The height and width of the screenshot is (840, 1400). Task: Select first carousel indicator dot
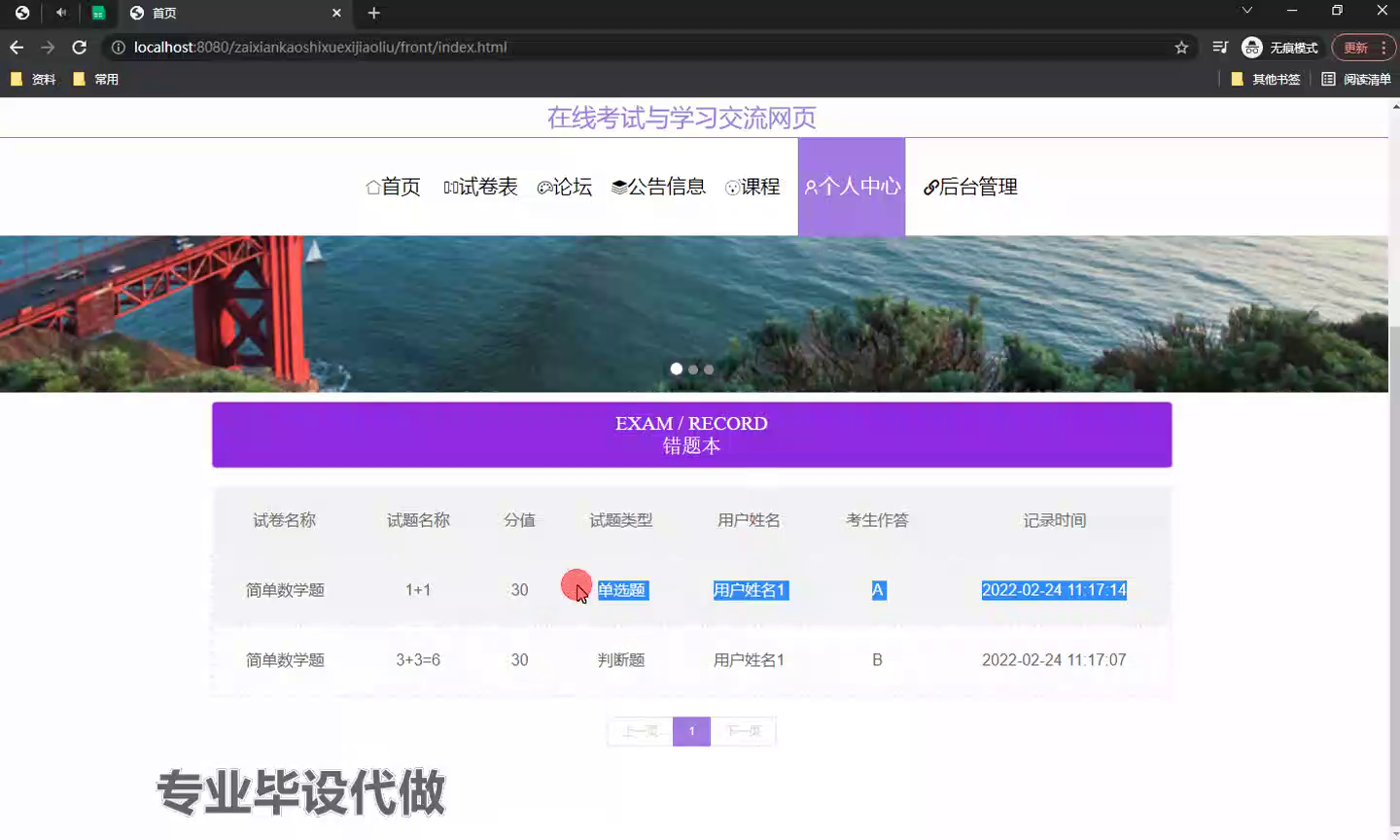point(677,369)
